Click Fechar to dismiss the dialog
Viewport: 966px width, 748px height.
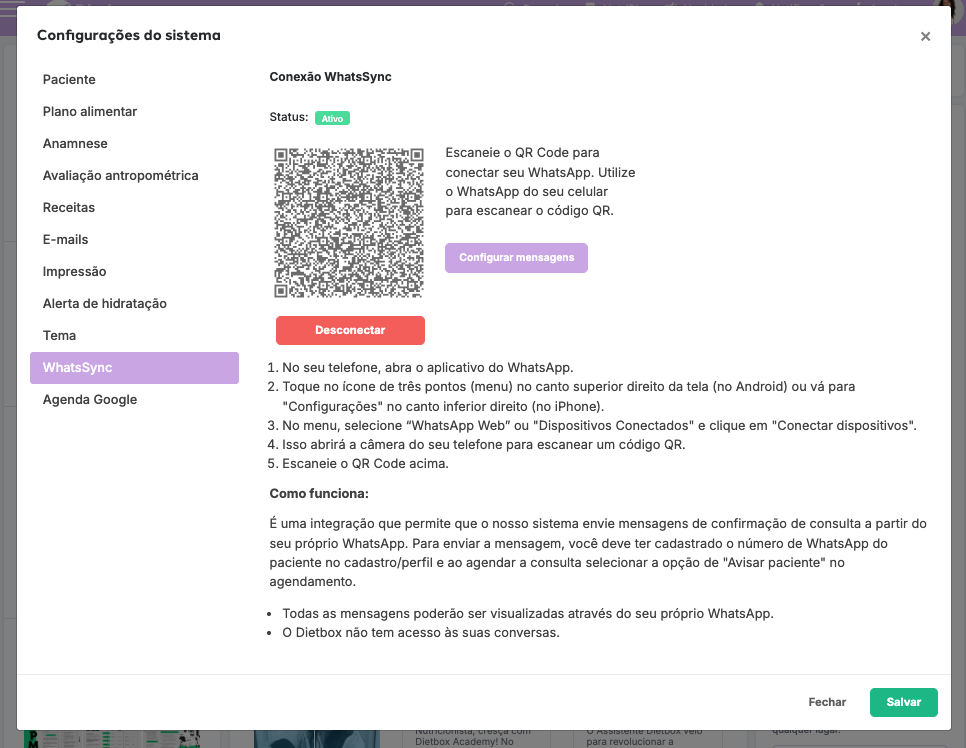[827, 702]
